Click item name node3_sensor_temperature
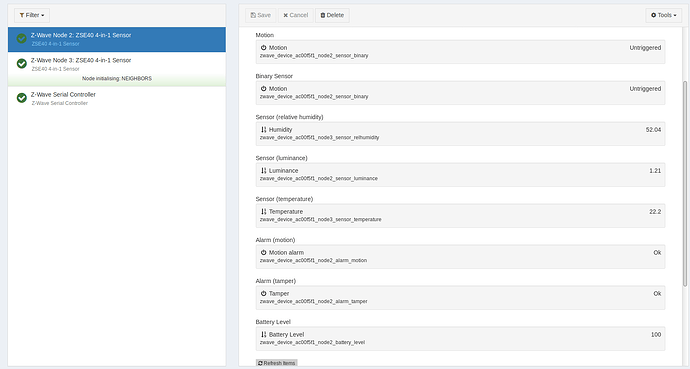This screenshot has height=369, width=690. [x=320, y=219]
